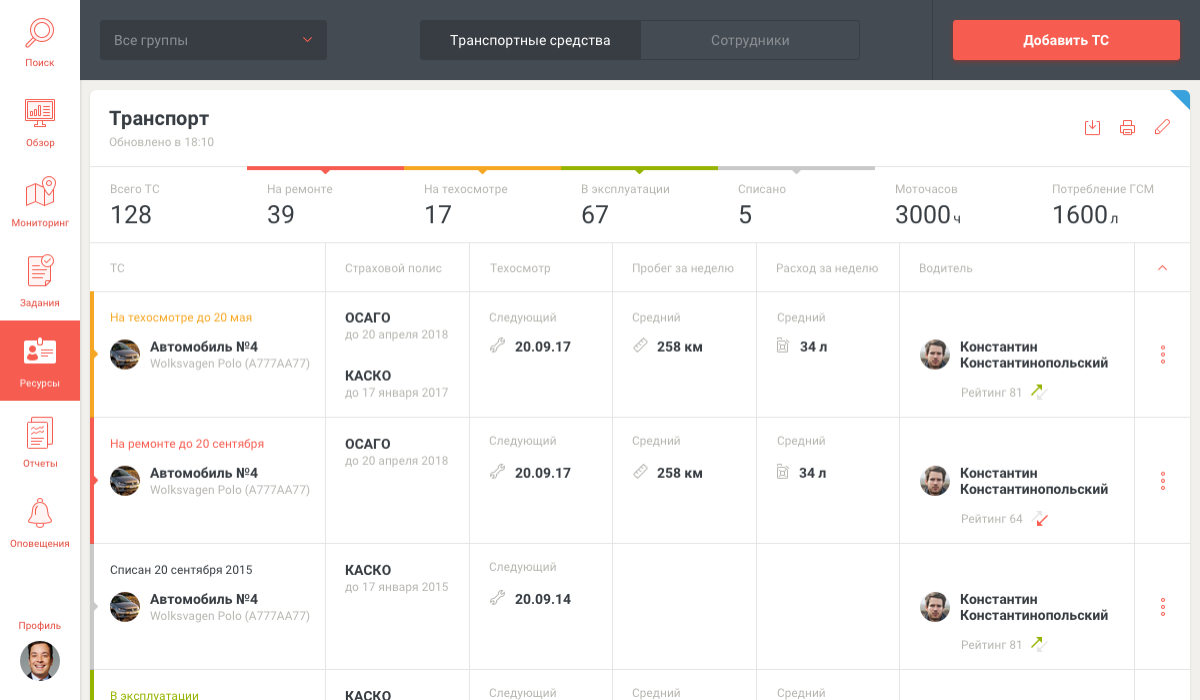Click КАСКО до 17 января 2017
This screenshot has height=700, width=1200.
397,383
